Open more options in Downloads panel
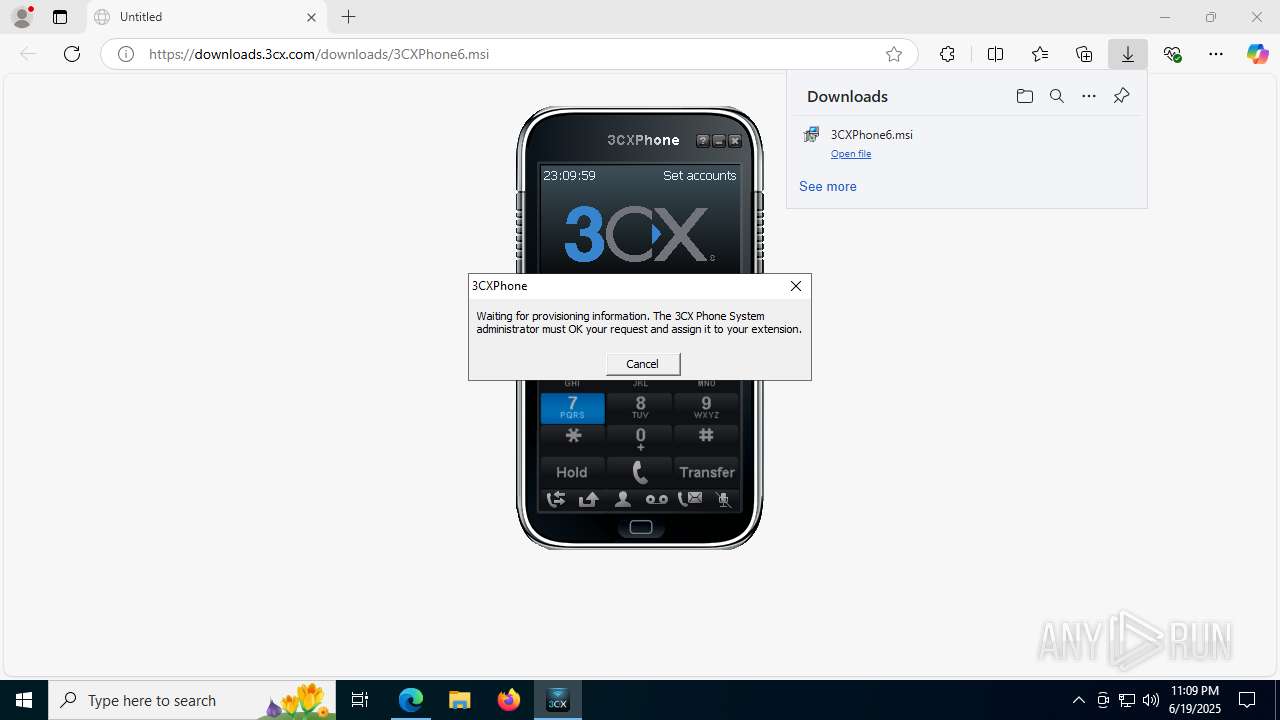 click(1089, 96)
